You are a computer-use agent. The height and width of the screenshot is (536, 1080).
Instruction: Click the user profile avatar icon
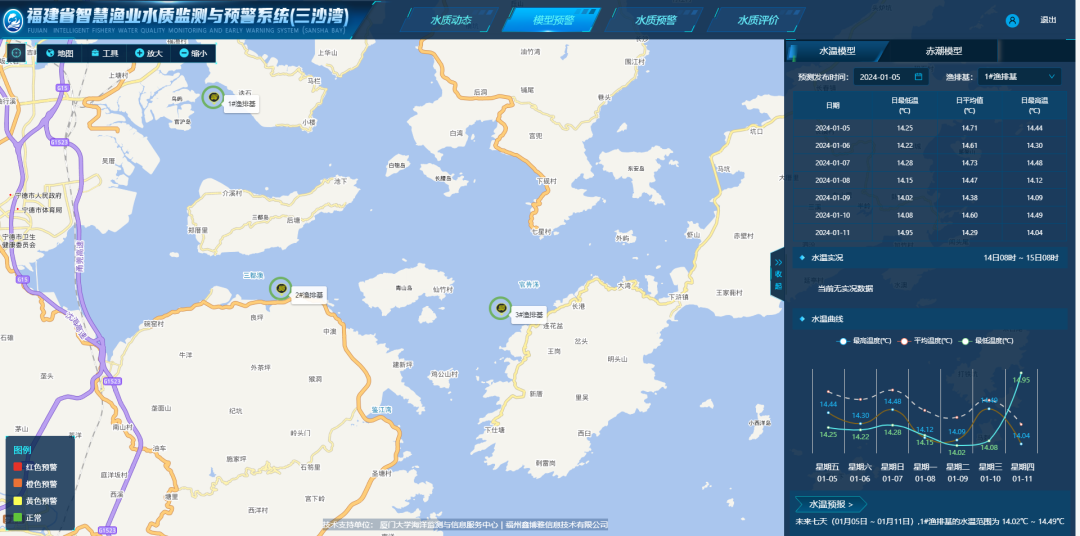tap(1012, 20)
